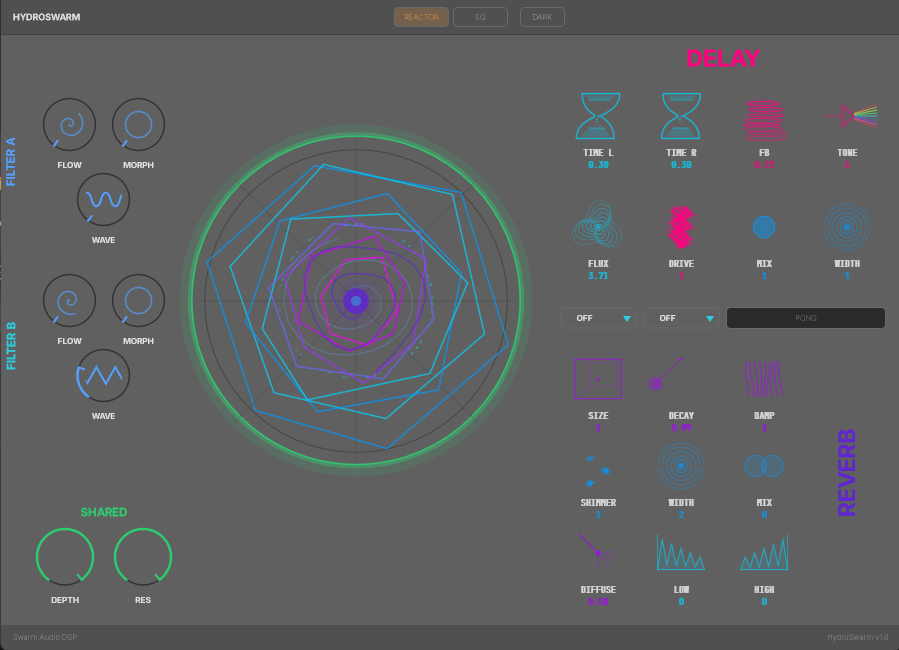Click the pink DELAY heading
The image size is (899, 650).
point(722,58)
